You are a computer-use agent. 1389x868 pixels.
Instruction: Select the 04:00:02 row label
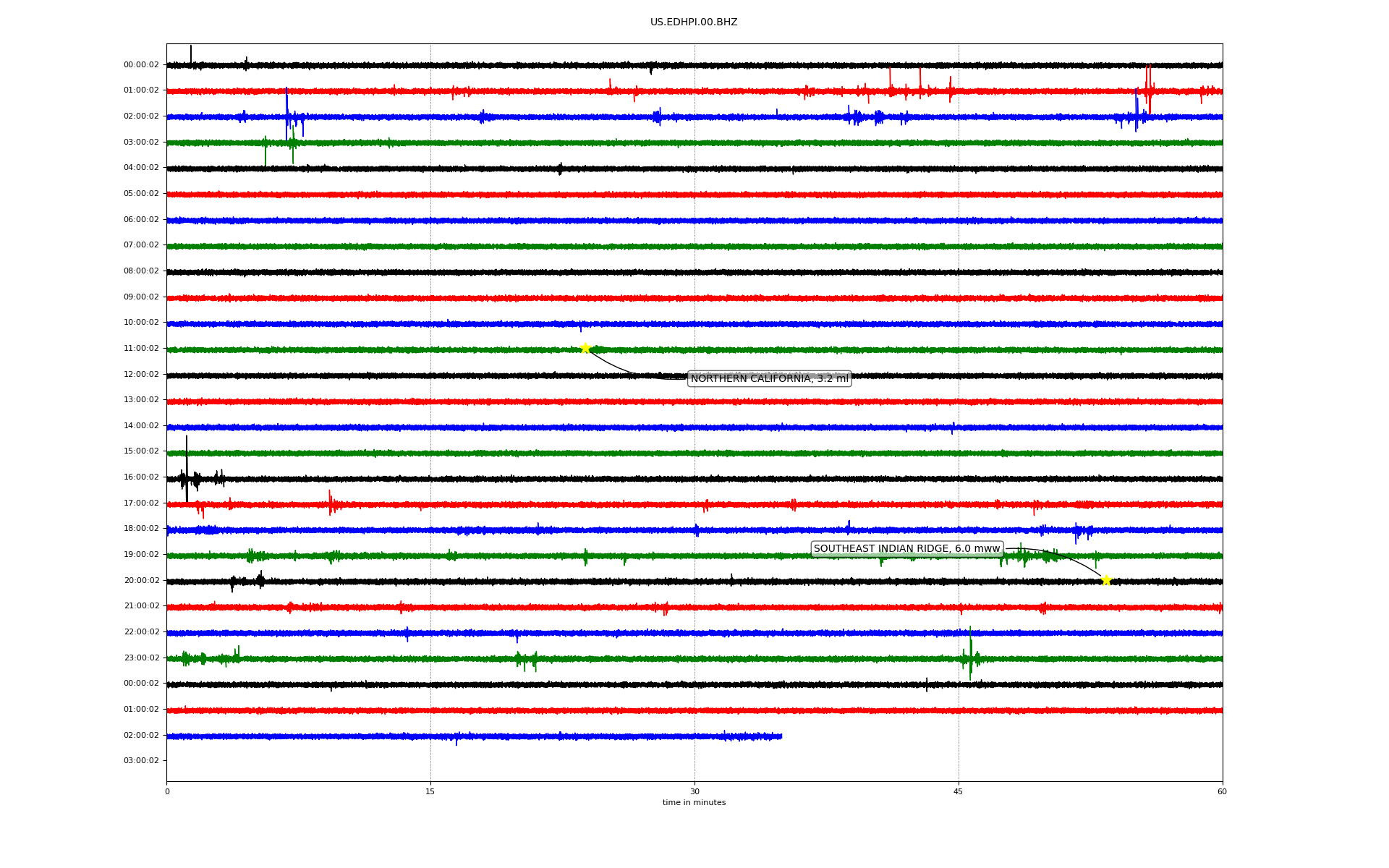(141, 168)
